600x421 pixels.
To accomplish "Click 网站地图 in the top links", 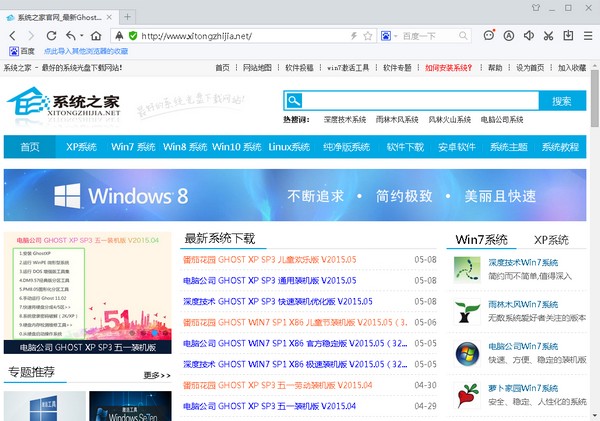I will [257, 68].
